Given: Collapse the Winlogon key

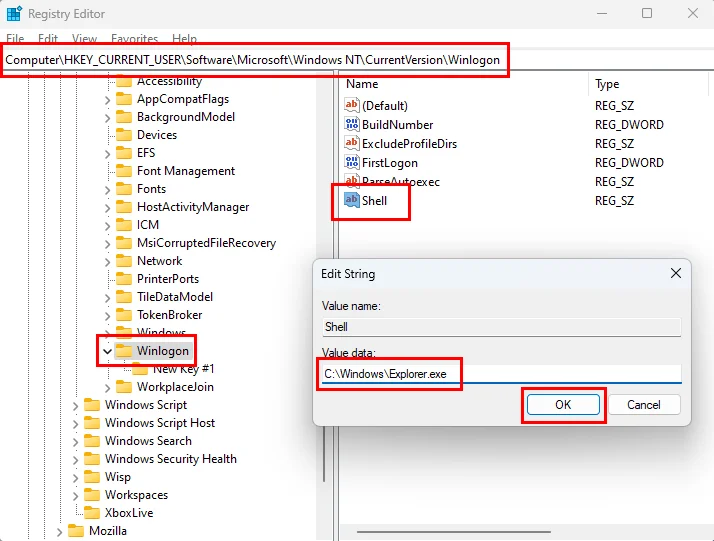Looking at the screenshot, I should [x=107, y=351].
